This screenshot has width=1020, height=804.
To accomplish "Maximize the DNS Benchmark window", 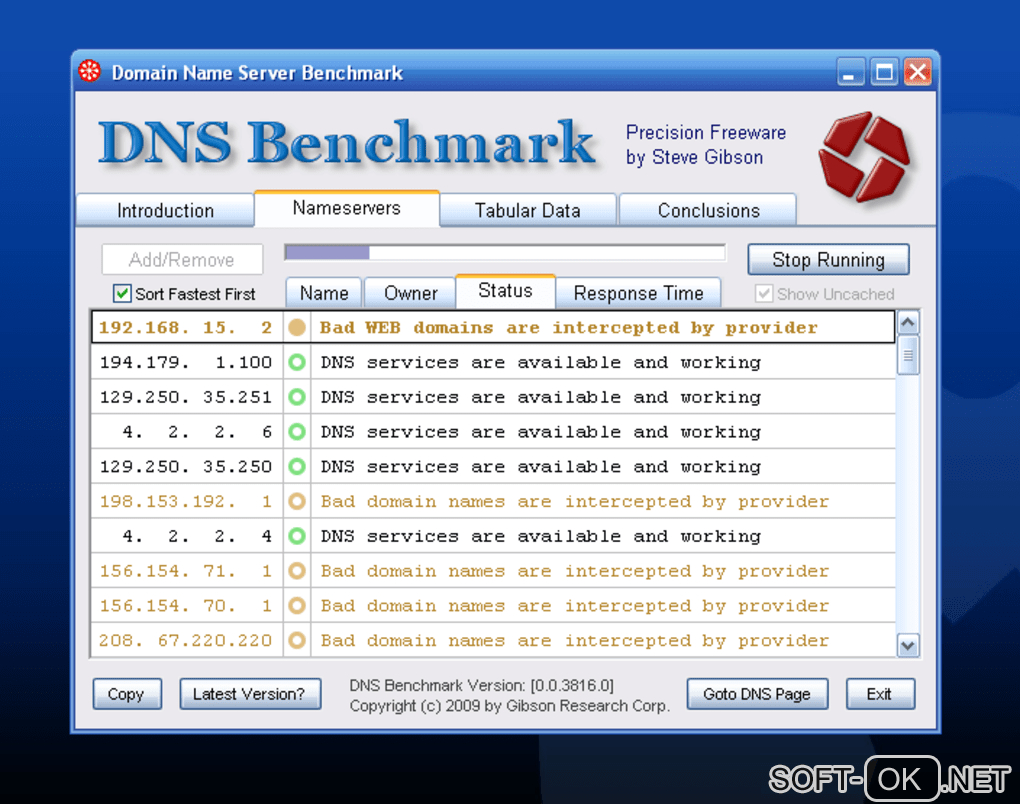I will coord(884,72).
